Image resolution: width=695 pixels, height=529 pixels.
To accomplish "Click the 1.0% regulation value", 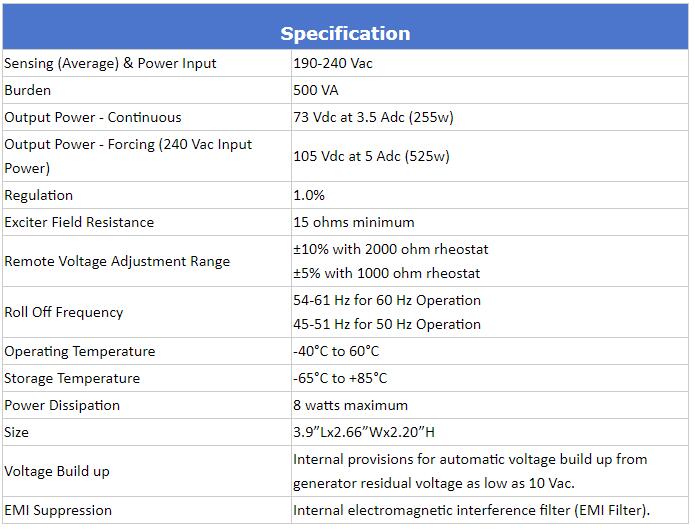I will pyautogui.click(x=309, y=196).
